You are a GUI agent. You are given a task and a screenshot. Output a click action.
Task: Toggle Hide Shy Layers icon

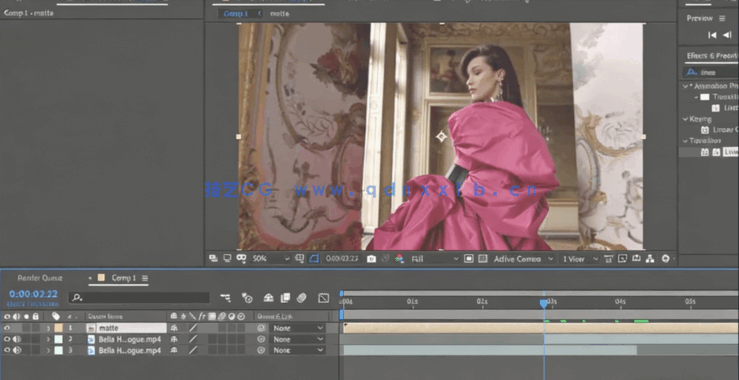point(269,297)
